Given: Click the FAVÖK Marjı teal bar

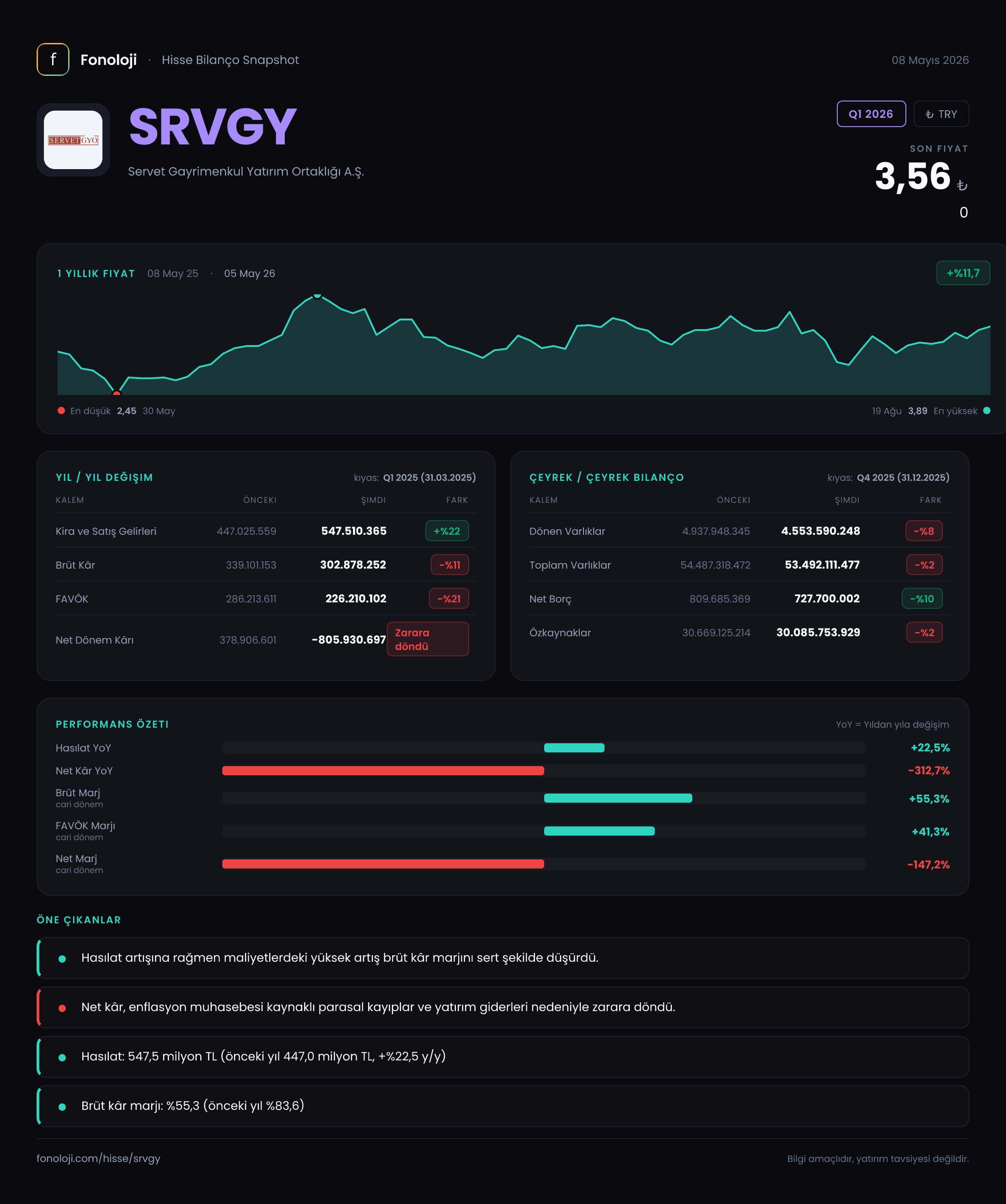Looking at the screenshot, I should click(599, 831).
